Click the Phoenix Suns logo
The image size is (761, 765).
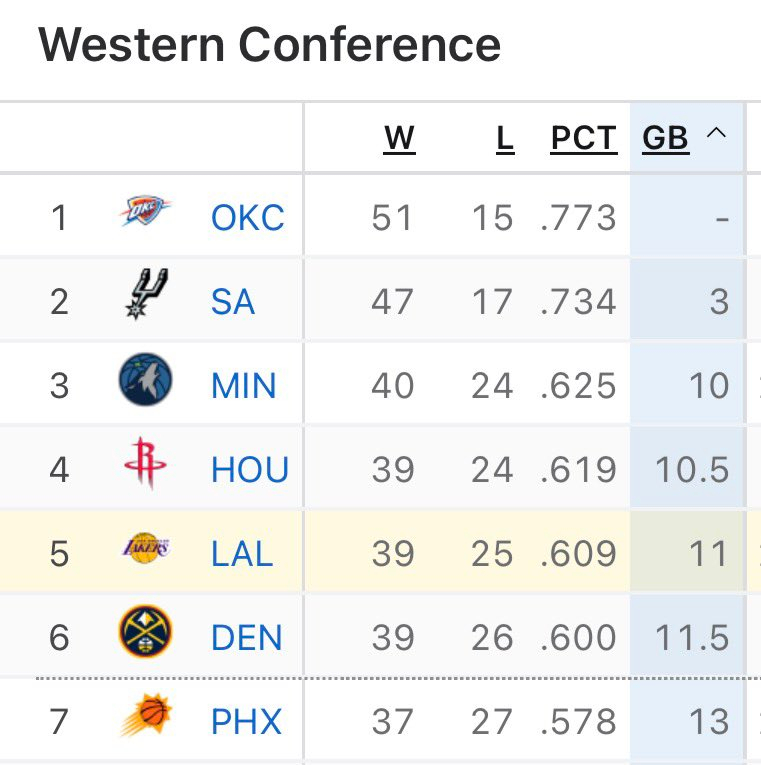146,717
